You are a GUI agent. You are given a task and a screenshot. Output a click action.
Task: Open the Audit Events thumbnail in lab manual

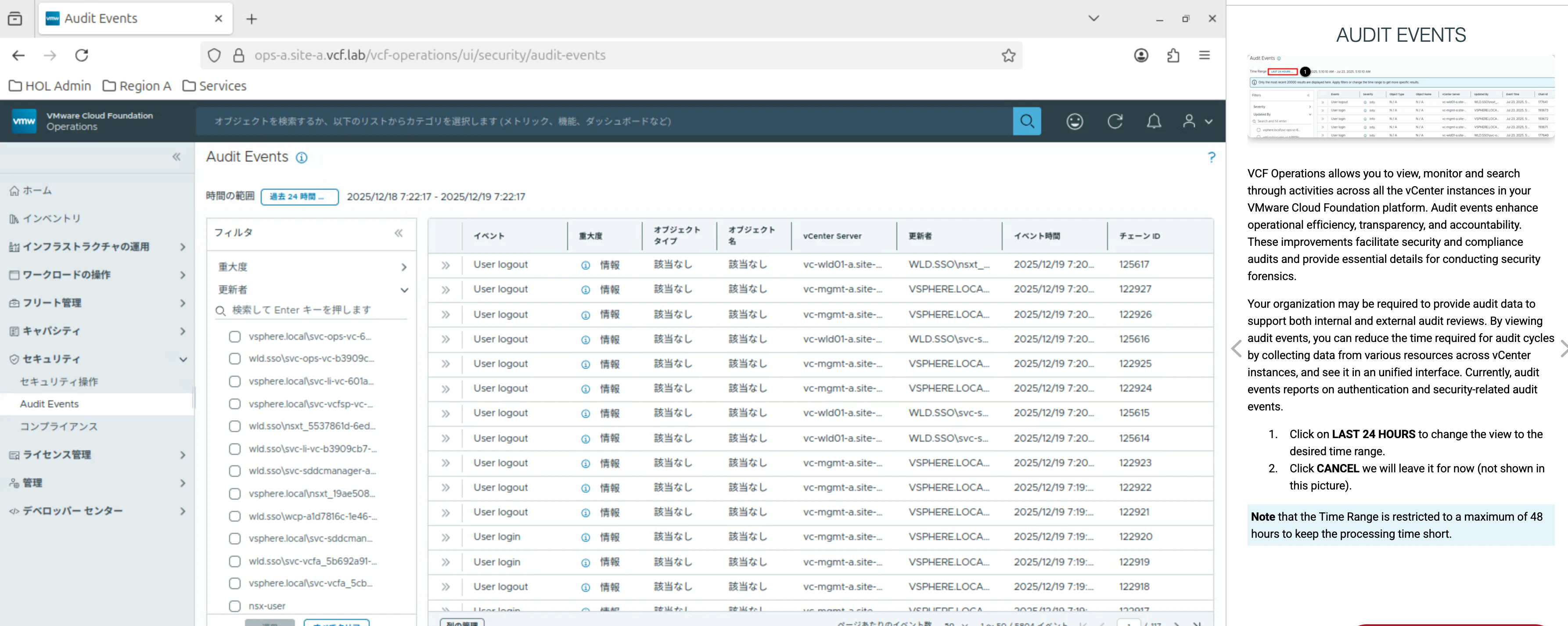(x=1401, y=96)
